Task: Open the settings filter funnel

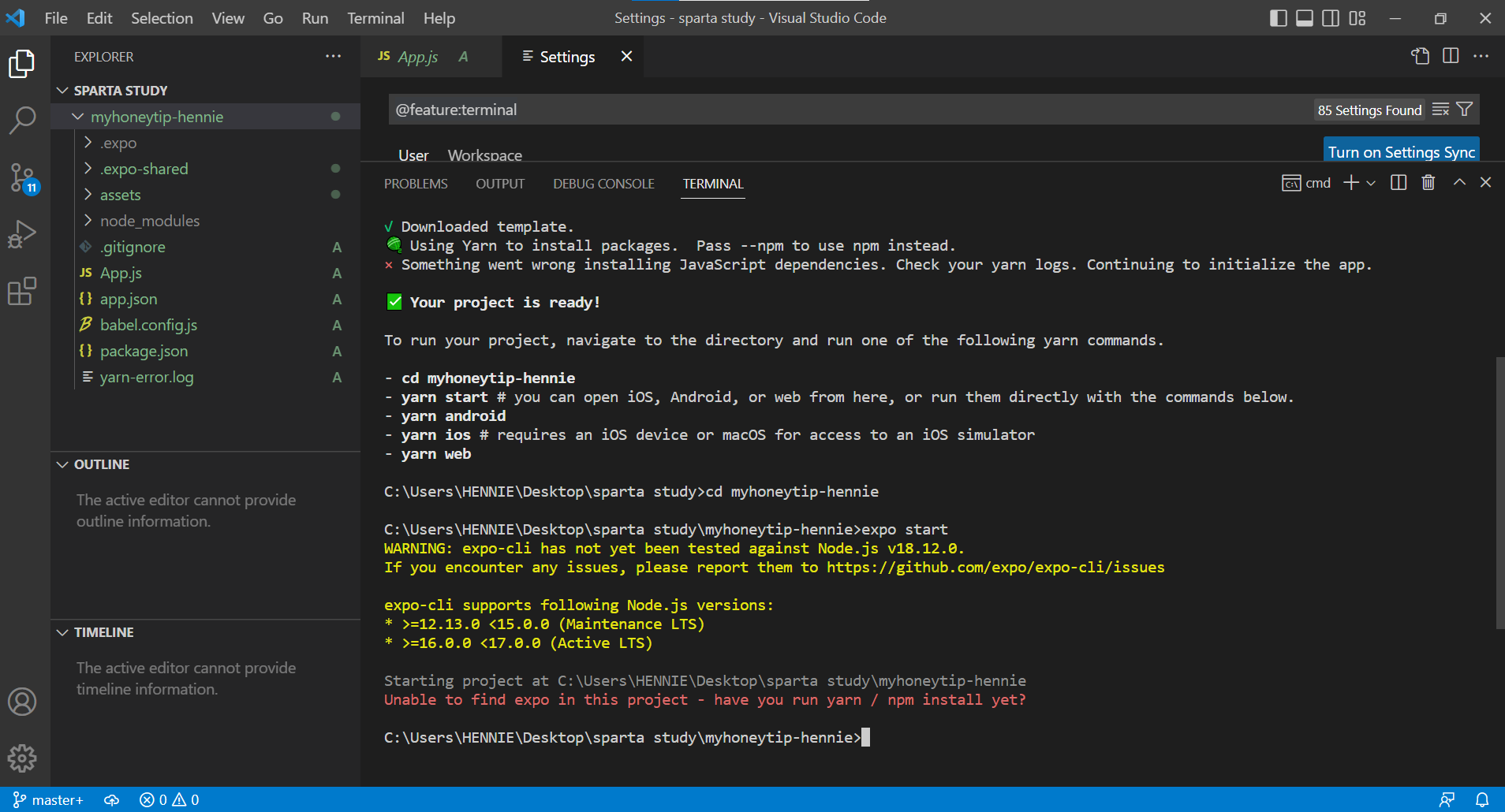Action: tap(1465, 110)
